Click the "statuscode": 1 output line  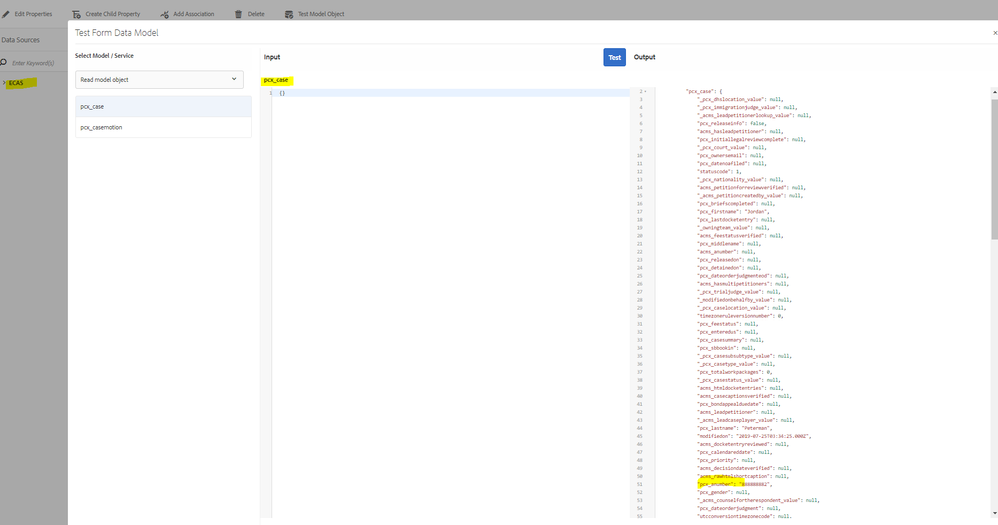point(720,172)
